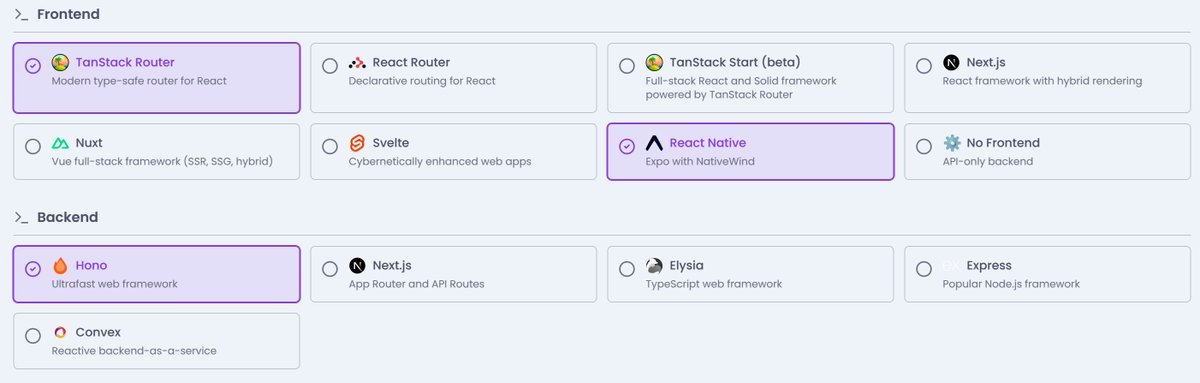Screen dimensions: 1200x383
Task: Click "Reactive backend-as-a-service" description
Action: (134, 351)
